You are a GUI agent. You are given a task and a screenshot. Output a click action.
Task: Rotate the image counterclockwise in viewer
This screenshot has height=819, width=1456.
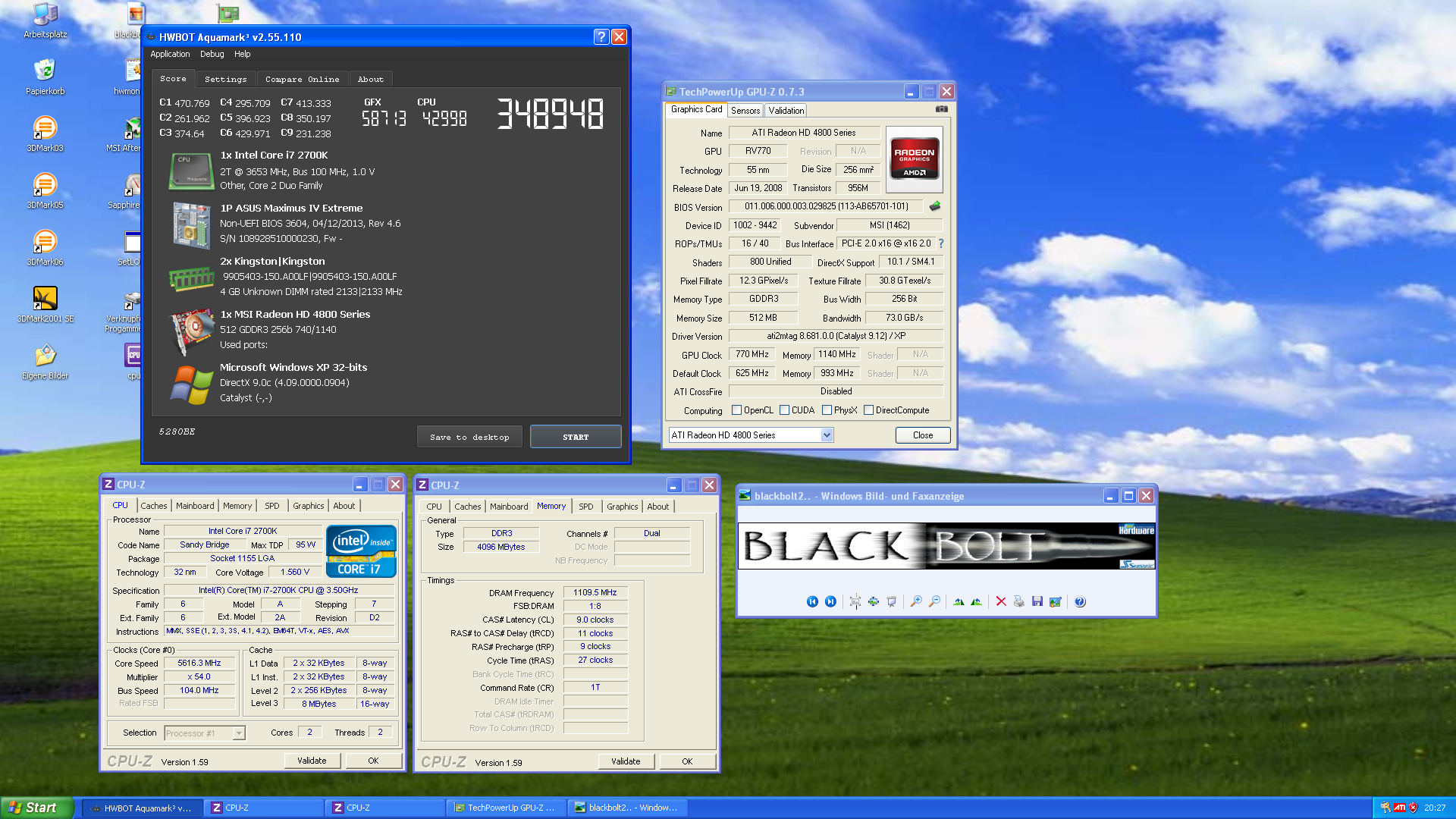(x=977, y=601)
